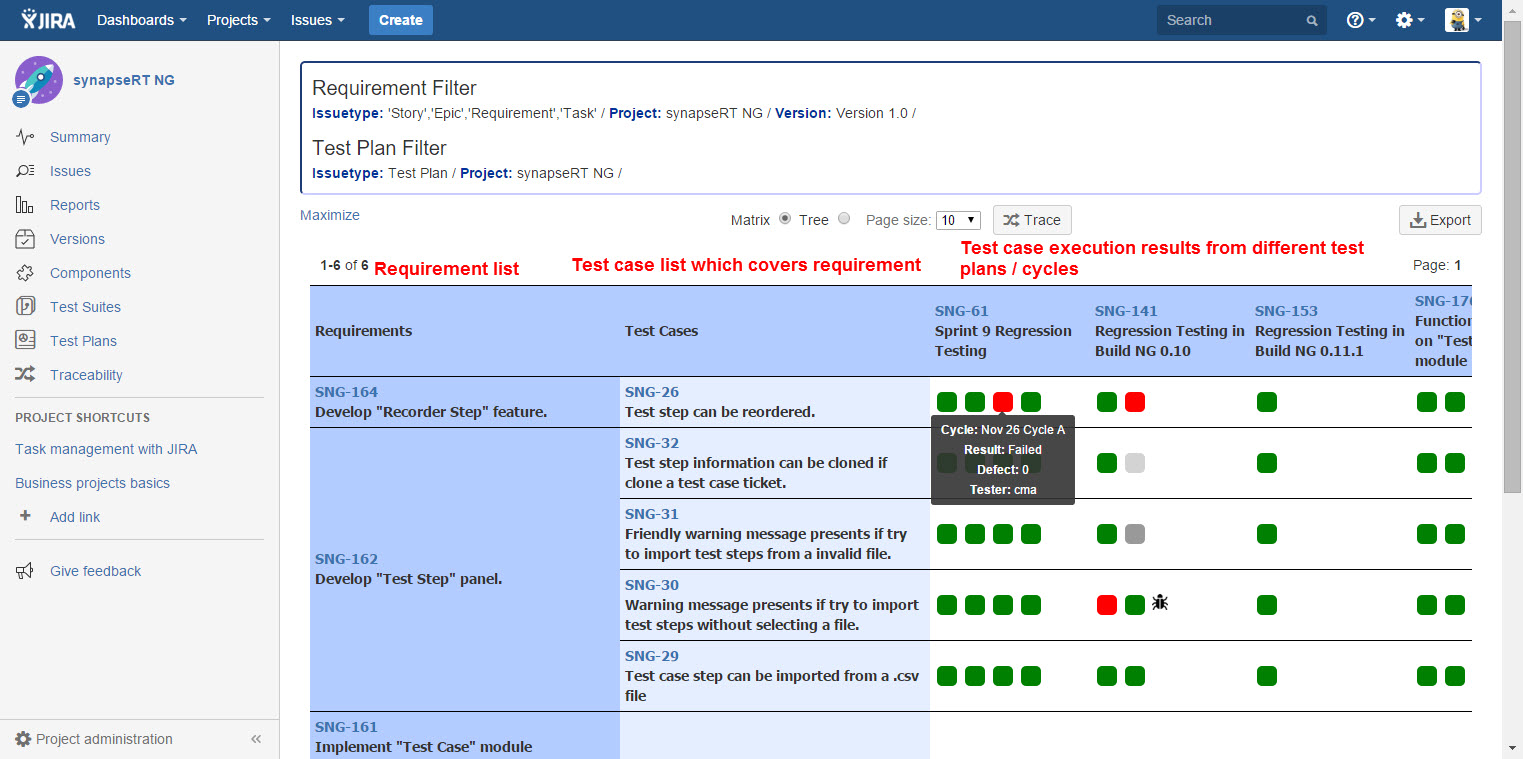Viewport: 1523px width, 759px height.
Task: Open the Issues menu in the top bar
Action: [318, 20]
